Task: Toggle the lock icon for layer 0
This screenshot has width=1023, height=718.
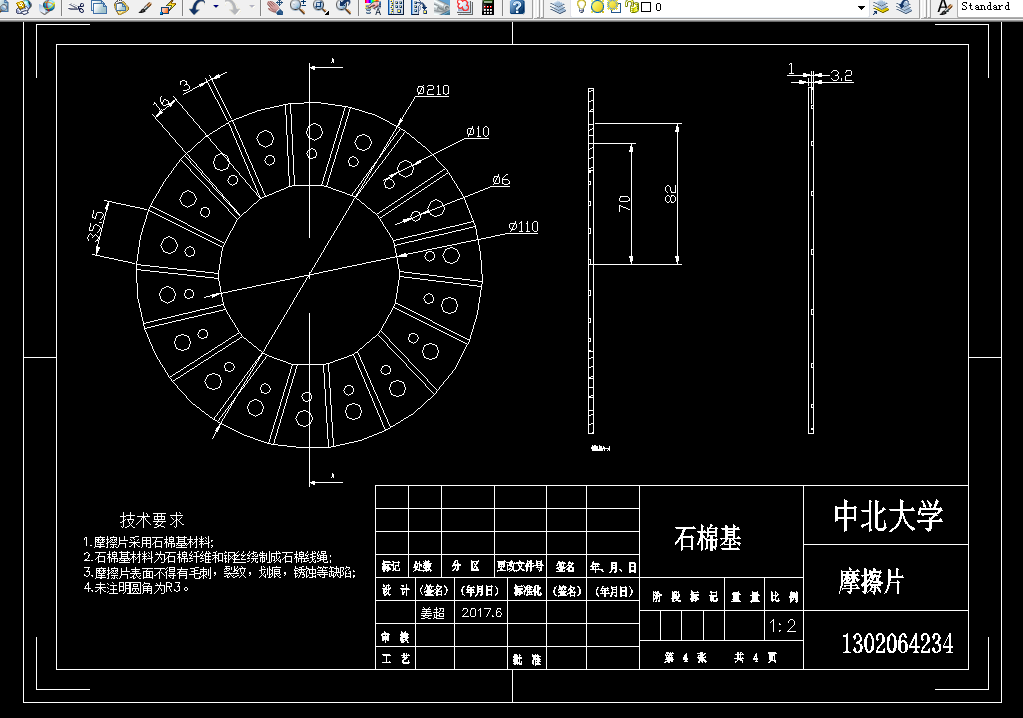Action: point(632,7)
